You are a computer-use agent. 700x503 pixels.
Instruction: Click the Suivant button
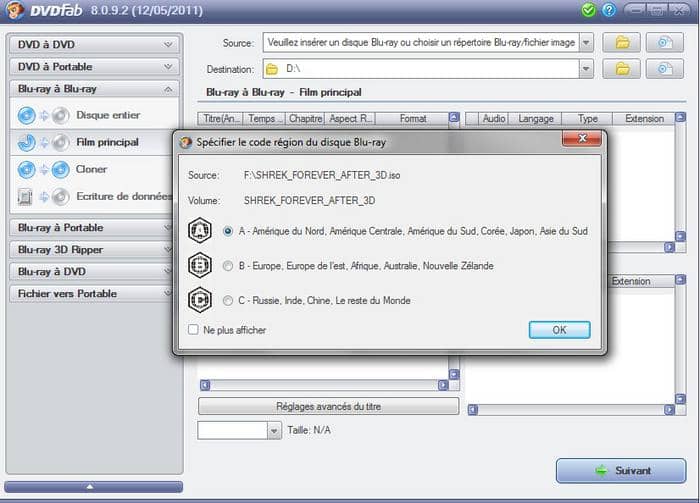point(621,470)
